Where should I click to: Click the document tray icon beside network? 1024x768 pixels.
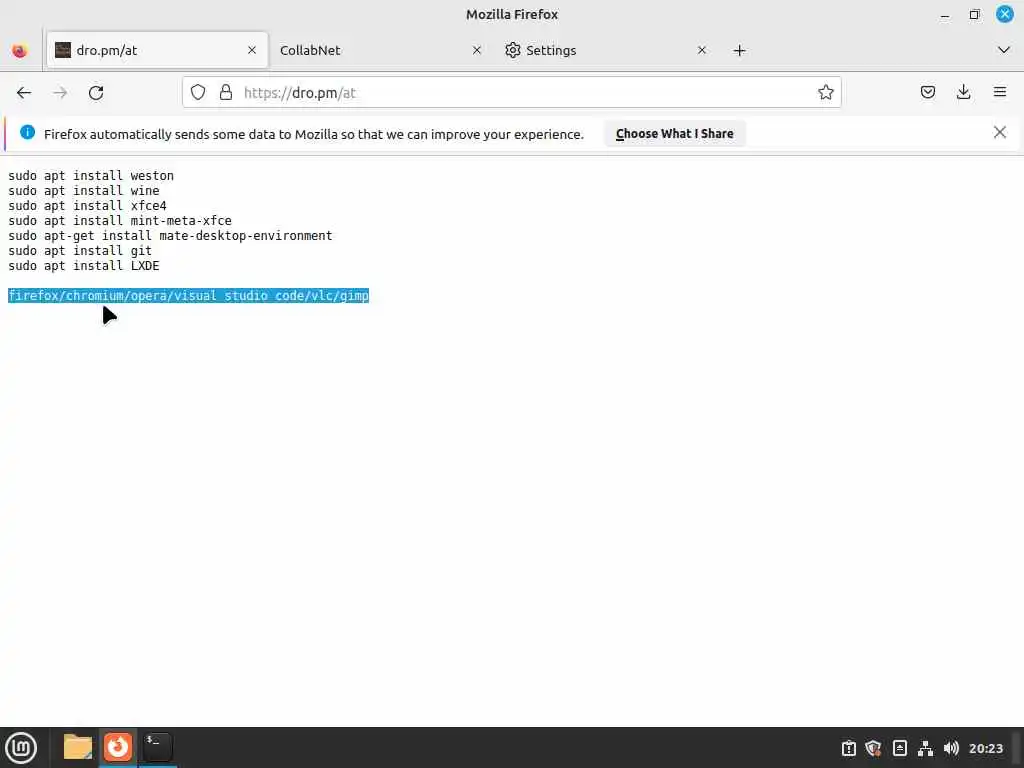[x=899, y=748]
